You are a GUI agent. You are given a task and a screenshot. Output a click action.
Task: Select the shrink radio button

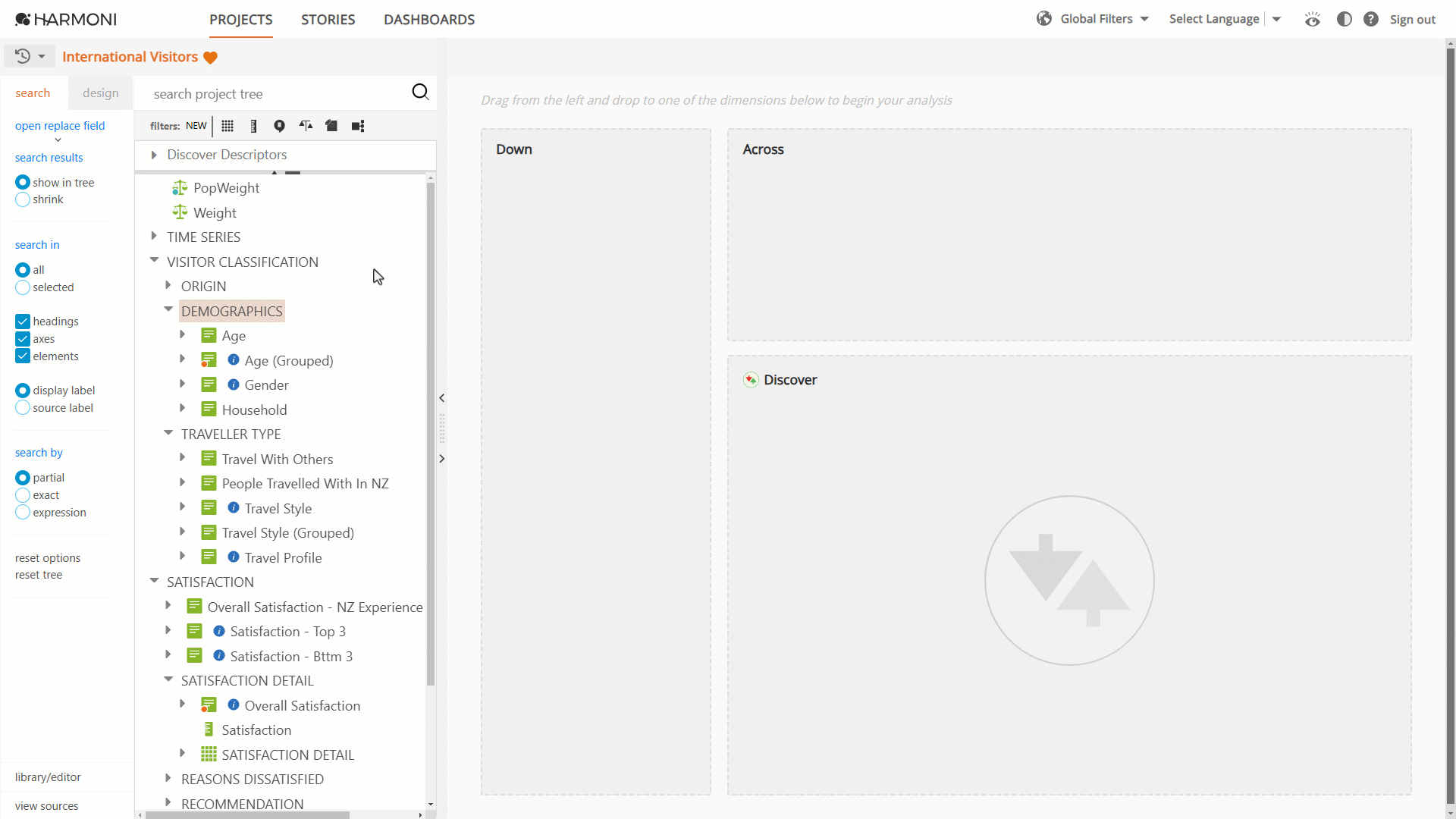(23, 199)
